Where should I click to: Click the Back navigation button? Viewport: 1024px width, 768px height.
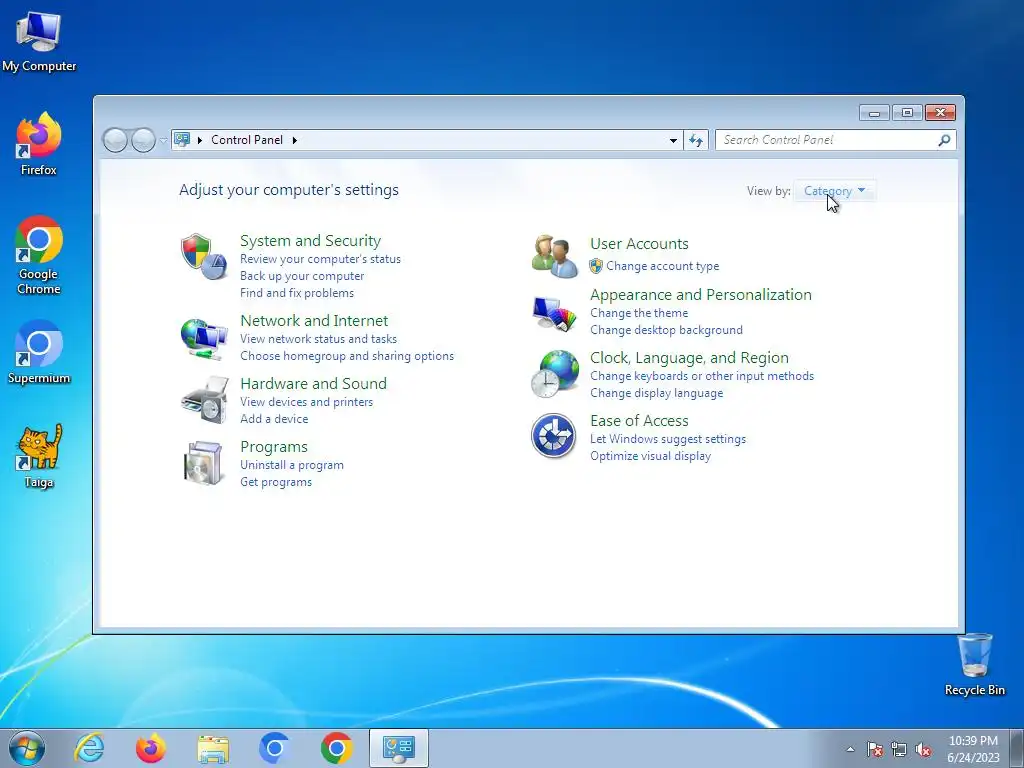(x=116, y=140)
